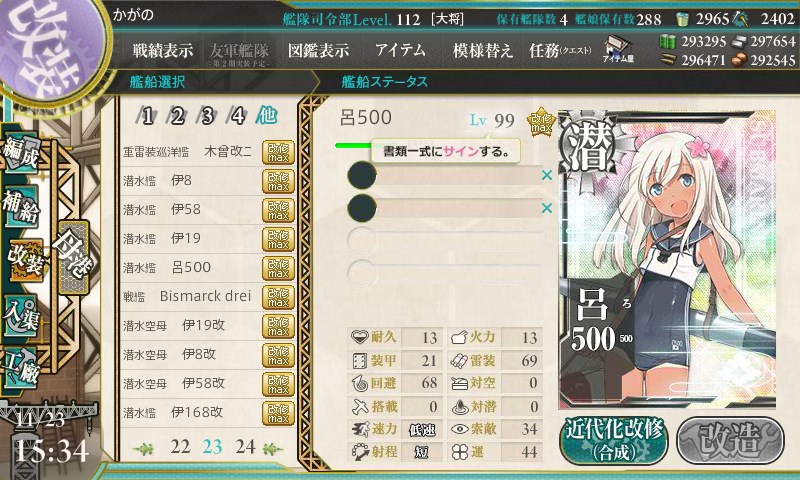Go to page 24 of ship list
800x480 pixels.
(245, 447)
